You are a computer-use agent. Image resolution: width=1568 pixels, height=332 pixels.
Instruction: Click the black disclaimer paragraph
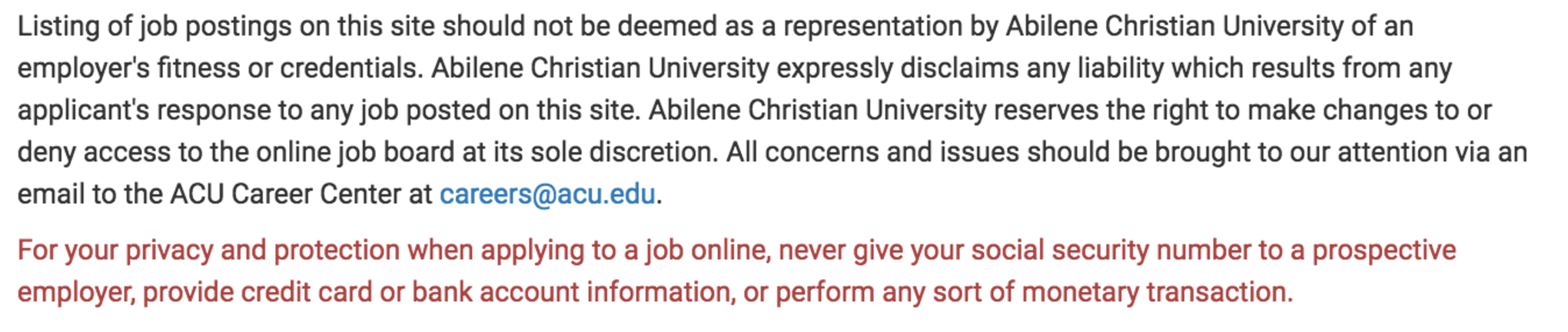point(769,110)
